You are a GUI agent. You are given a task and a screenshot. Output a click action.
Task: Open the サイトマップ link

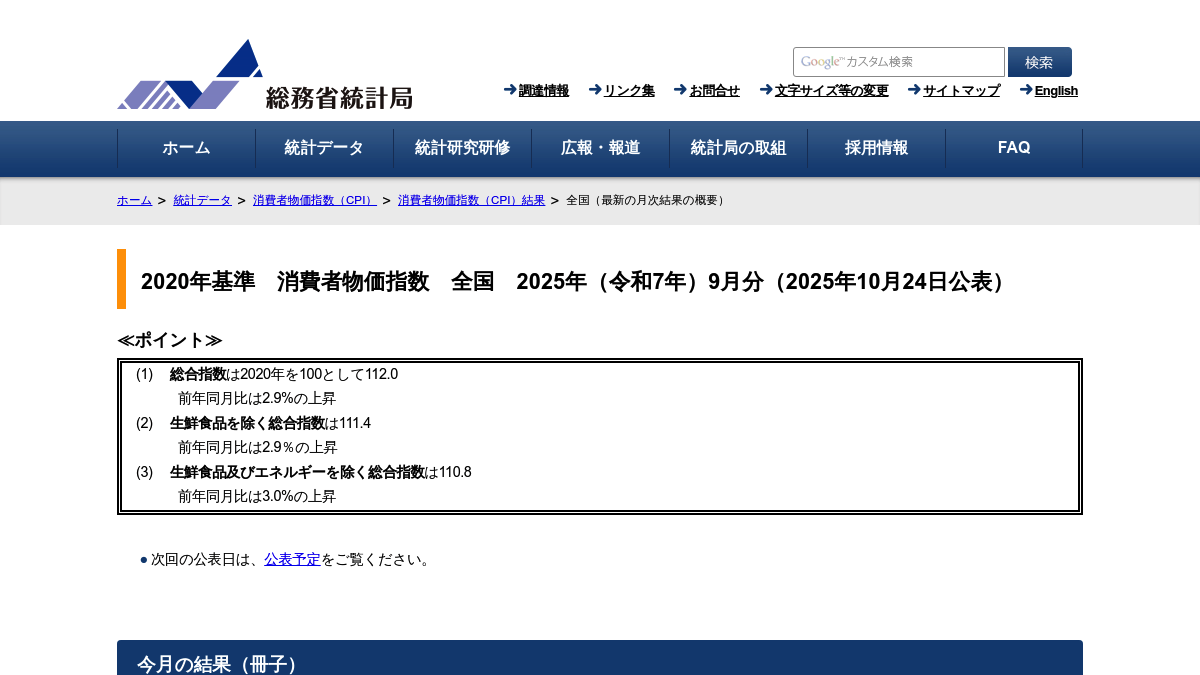961,91
